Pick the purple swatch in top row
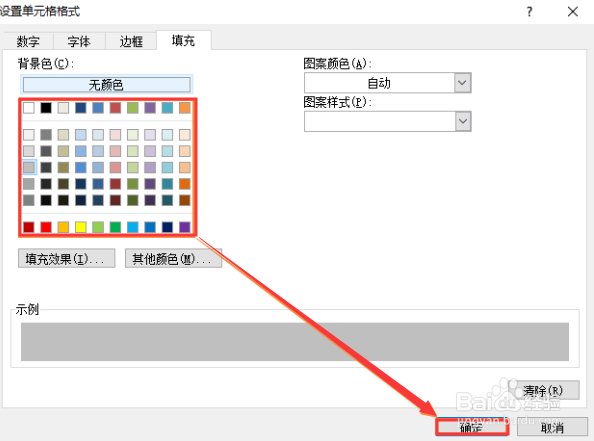Screen dimensions: 594x441 click(x=150, y=108)
